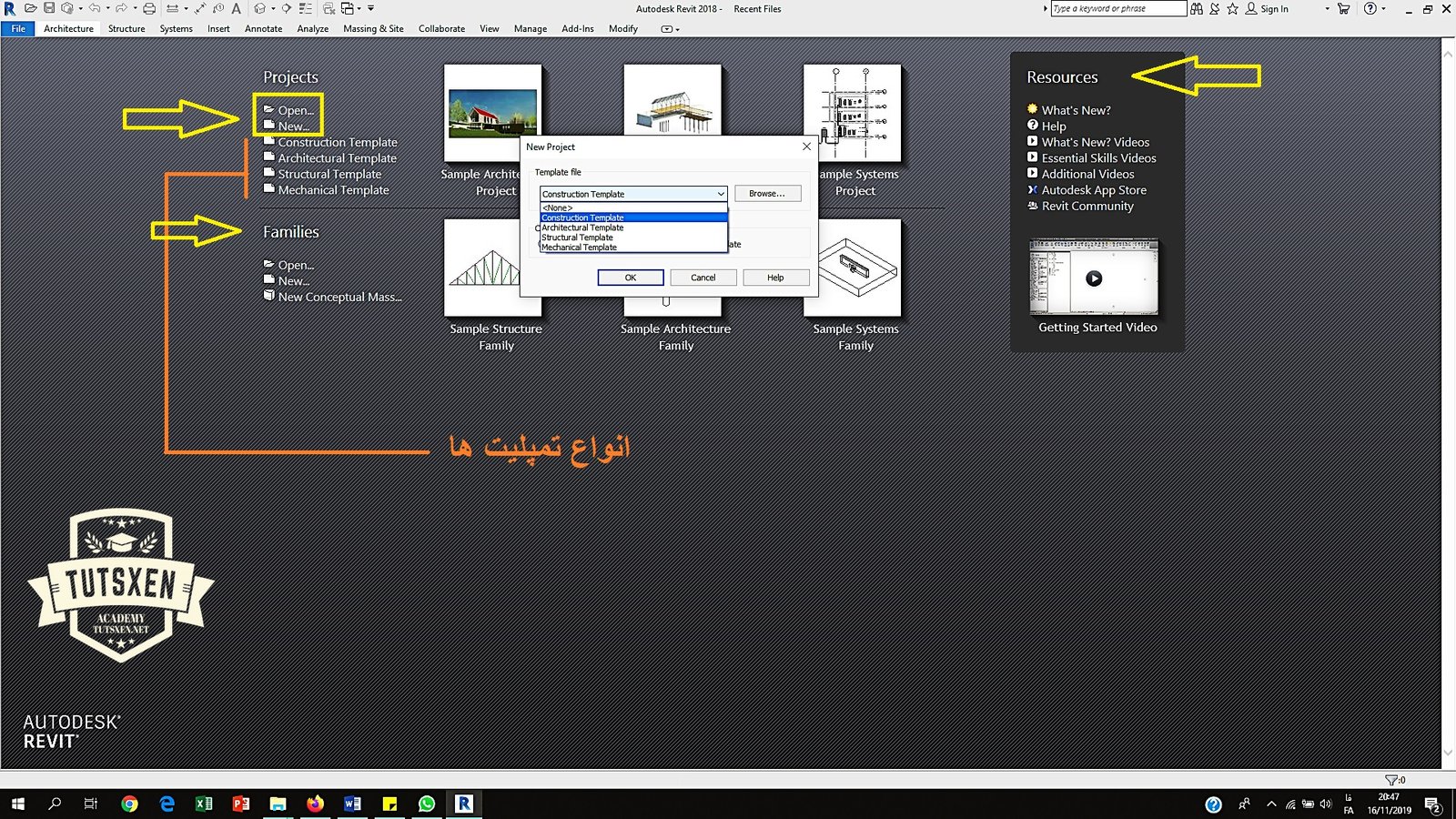The height and width of the screenshot is (819, 1456).
Task: Click the Favorites star icon
Action: point(1232,8)
